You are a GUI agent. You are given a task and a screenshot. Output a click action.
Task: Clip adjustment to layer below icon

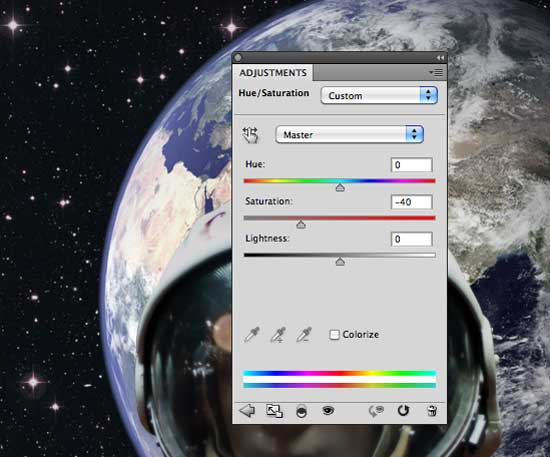(x=301, y=411)
